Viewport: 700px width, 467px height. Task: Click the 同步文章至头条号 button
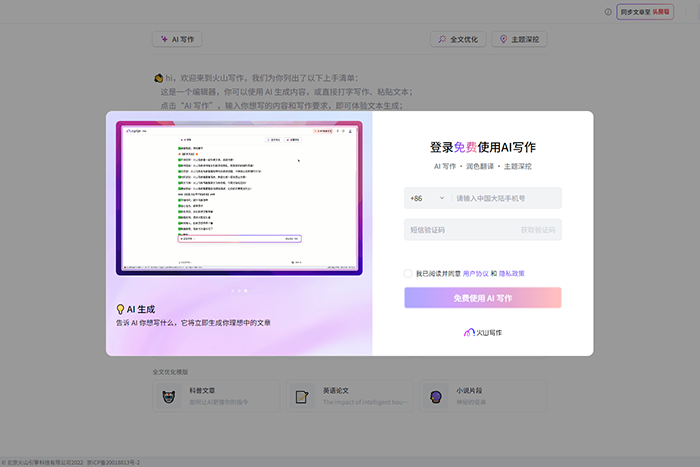[x=645, y=12]
